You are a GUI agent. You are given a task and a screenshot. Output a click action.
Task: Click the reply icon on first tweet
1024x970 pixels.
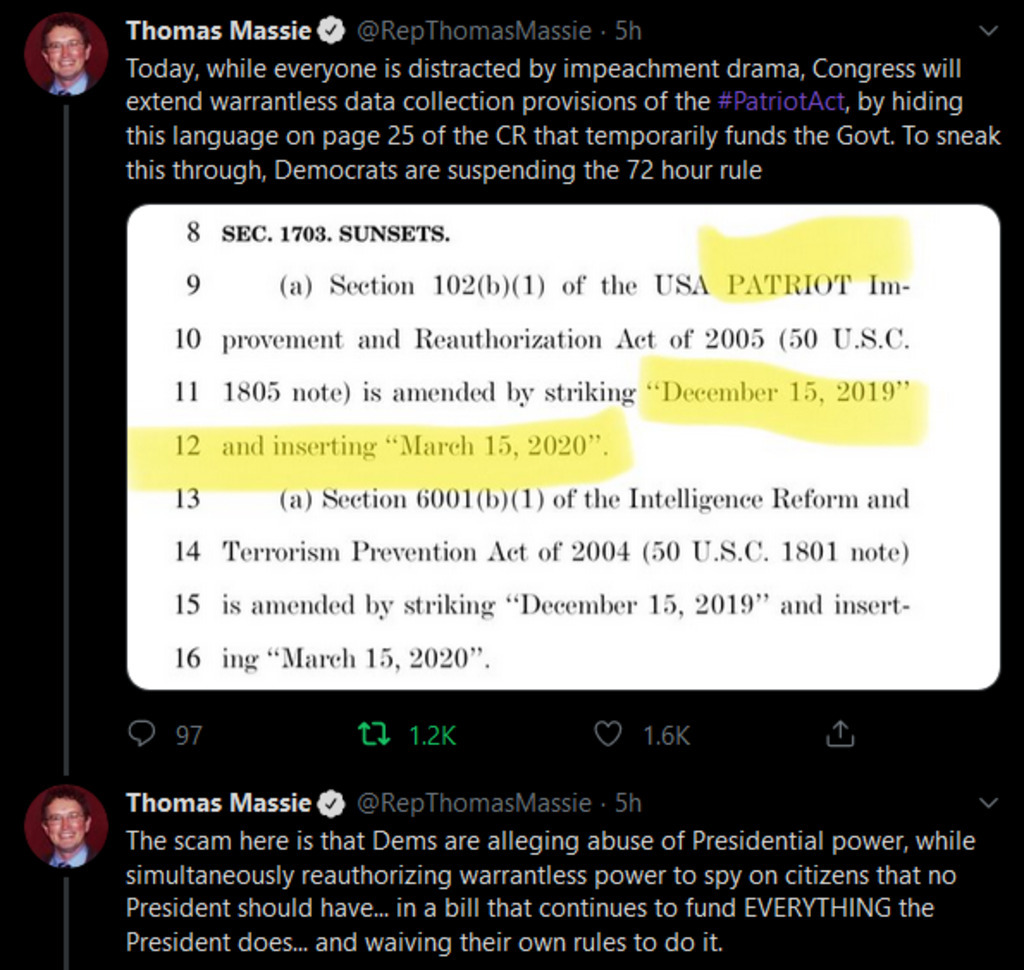[141, 734]
